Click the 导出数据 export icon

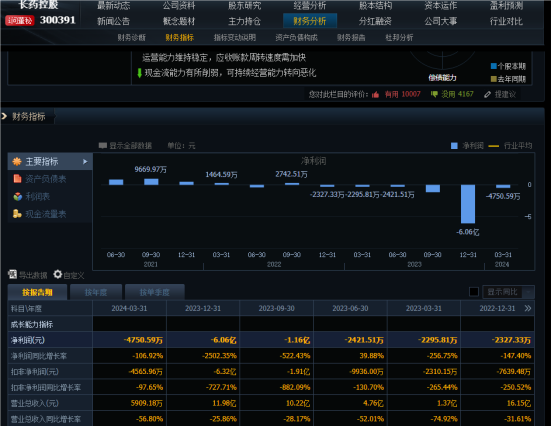pyautogui.click(x=13, y=274)
